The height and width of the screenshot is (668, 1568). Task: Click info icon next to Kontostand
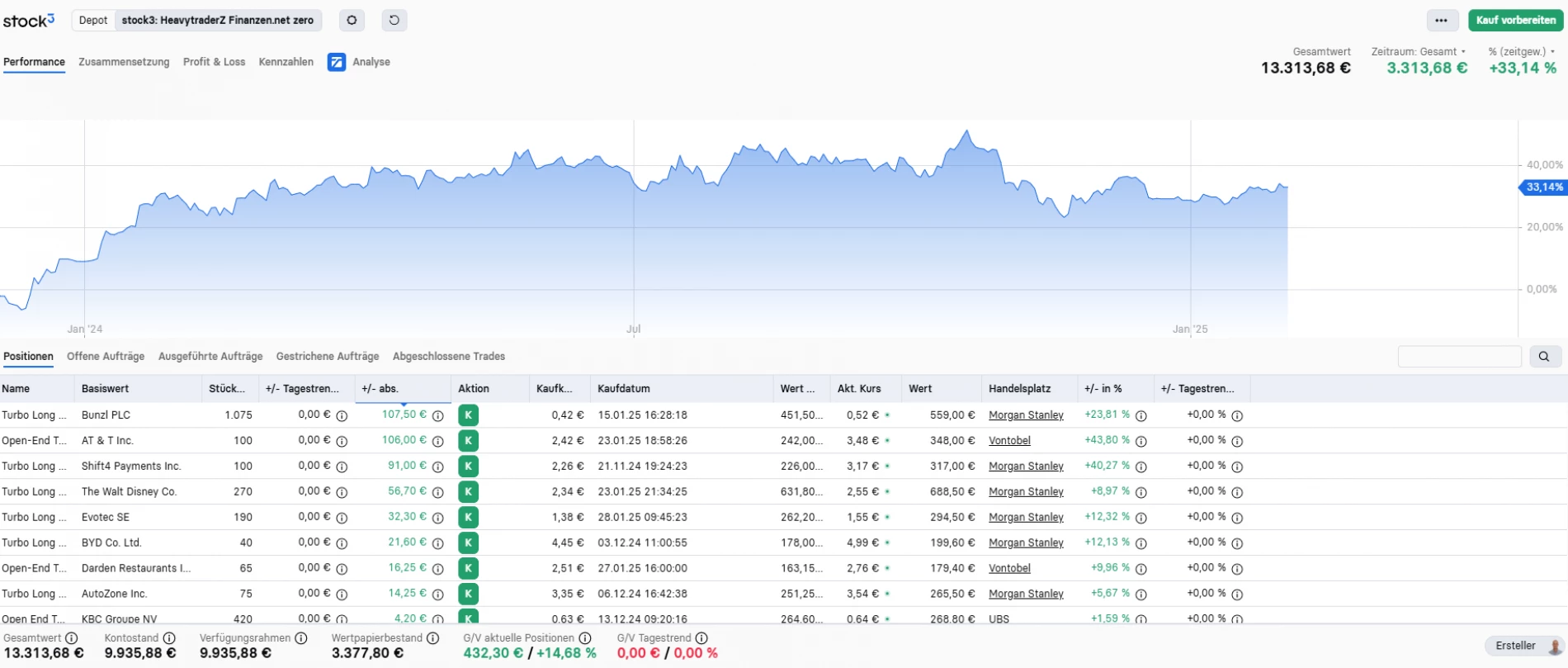click(x=169, y=638)
